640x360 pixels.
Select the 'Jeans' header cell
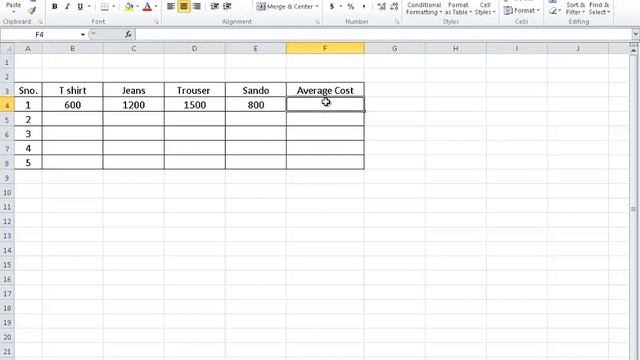[133, 90]
